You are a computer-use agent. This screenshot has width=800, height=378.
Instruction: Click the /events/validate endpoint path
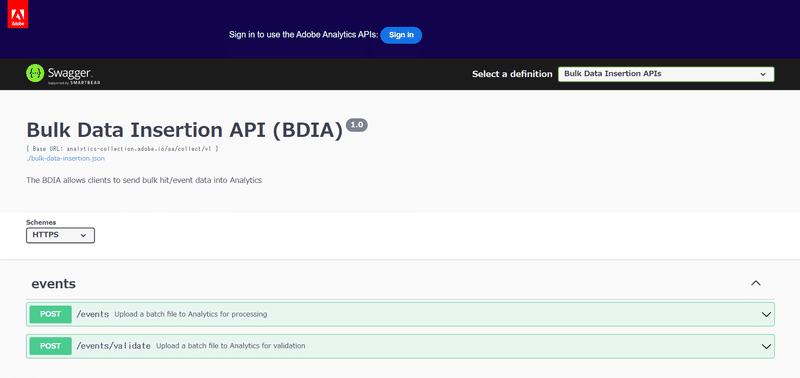[x=113, y=346]
